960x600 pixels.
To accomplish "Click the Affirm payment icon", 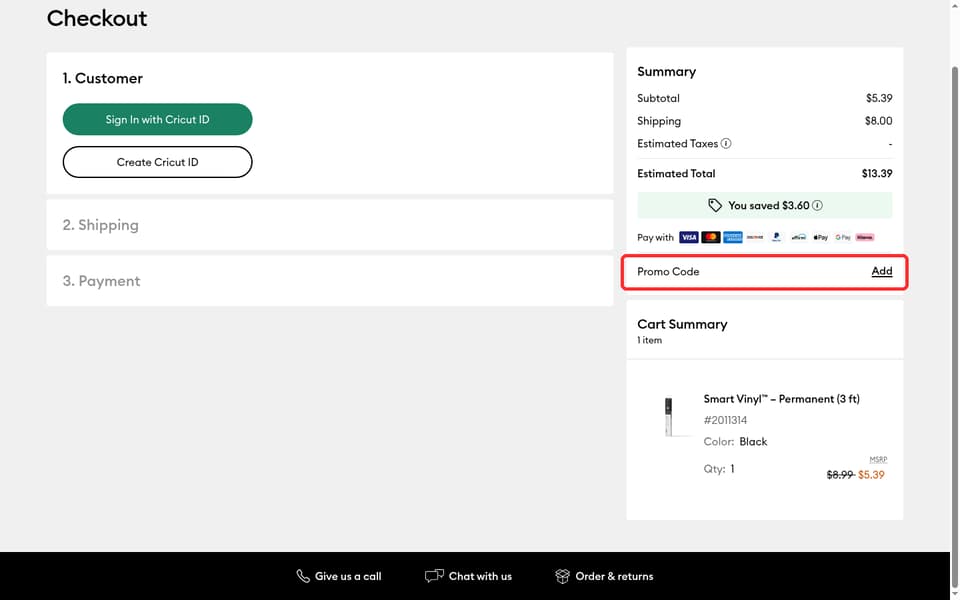I will pos(798,237).
